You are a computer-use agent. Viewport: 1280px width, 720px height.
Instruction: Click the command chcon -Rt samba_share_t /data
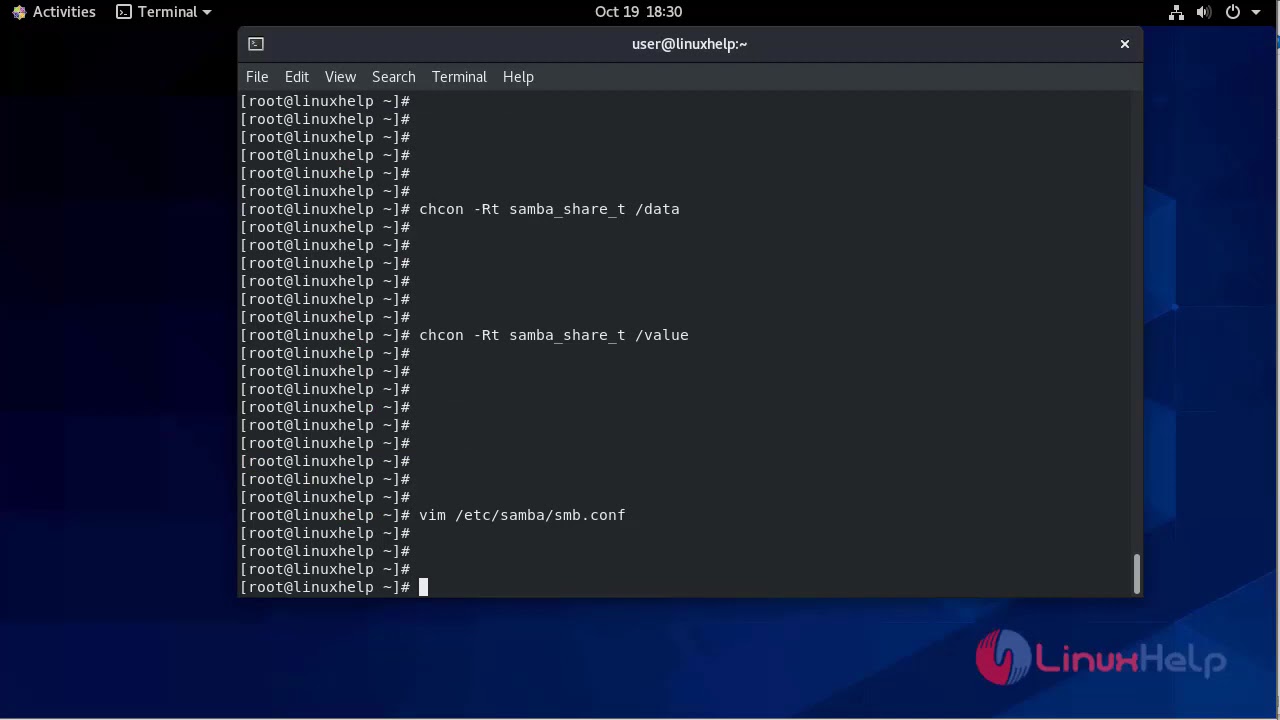tap(549, 209)
